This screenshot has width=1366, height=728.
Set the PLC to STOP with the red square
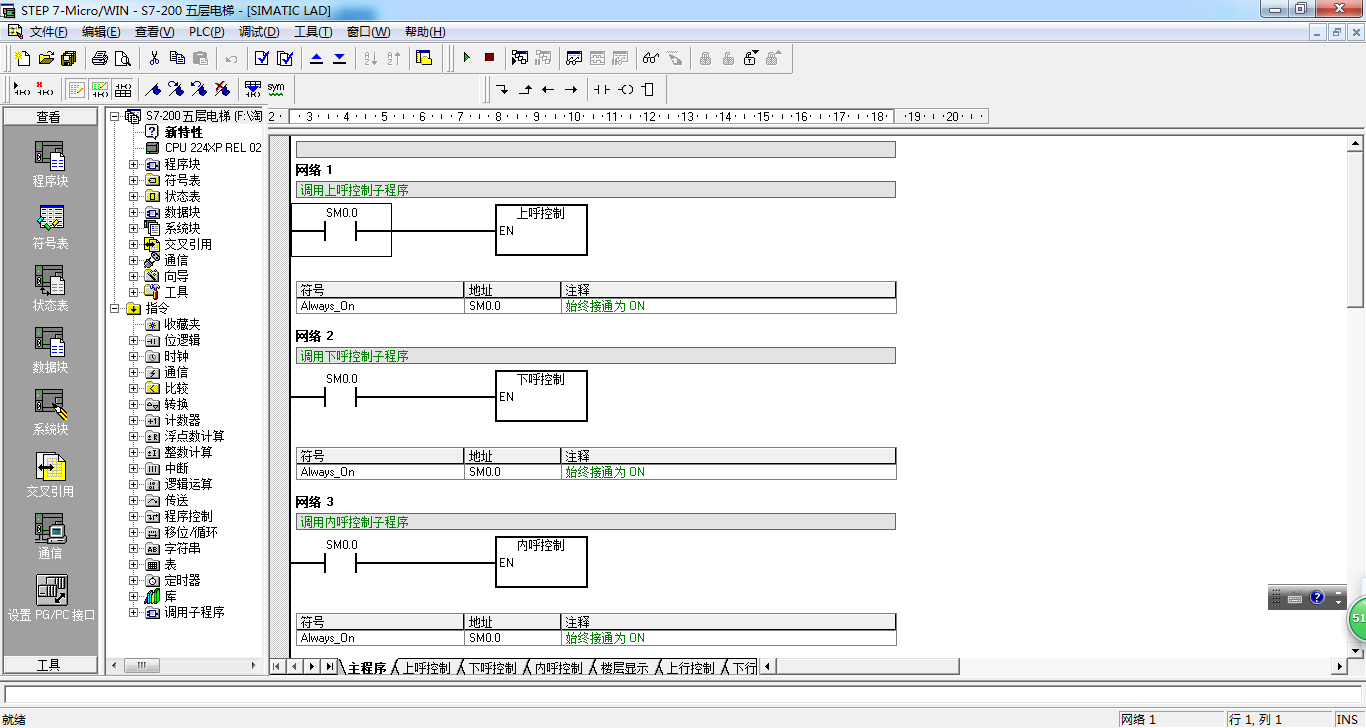pos(490,58)
